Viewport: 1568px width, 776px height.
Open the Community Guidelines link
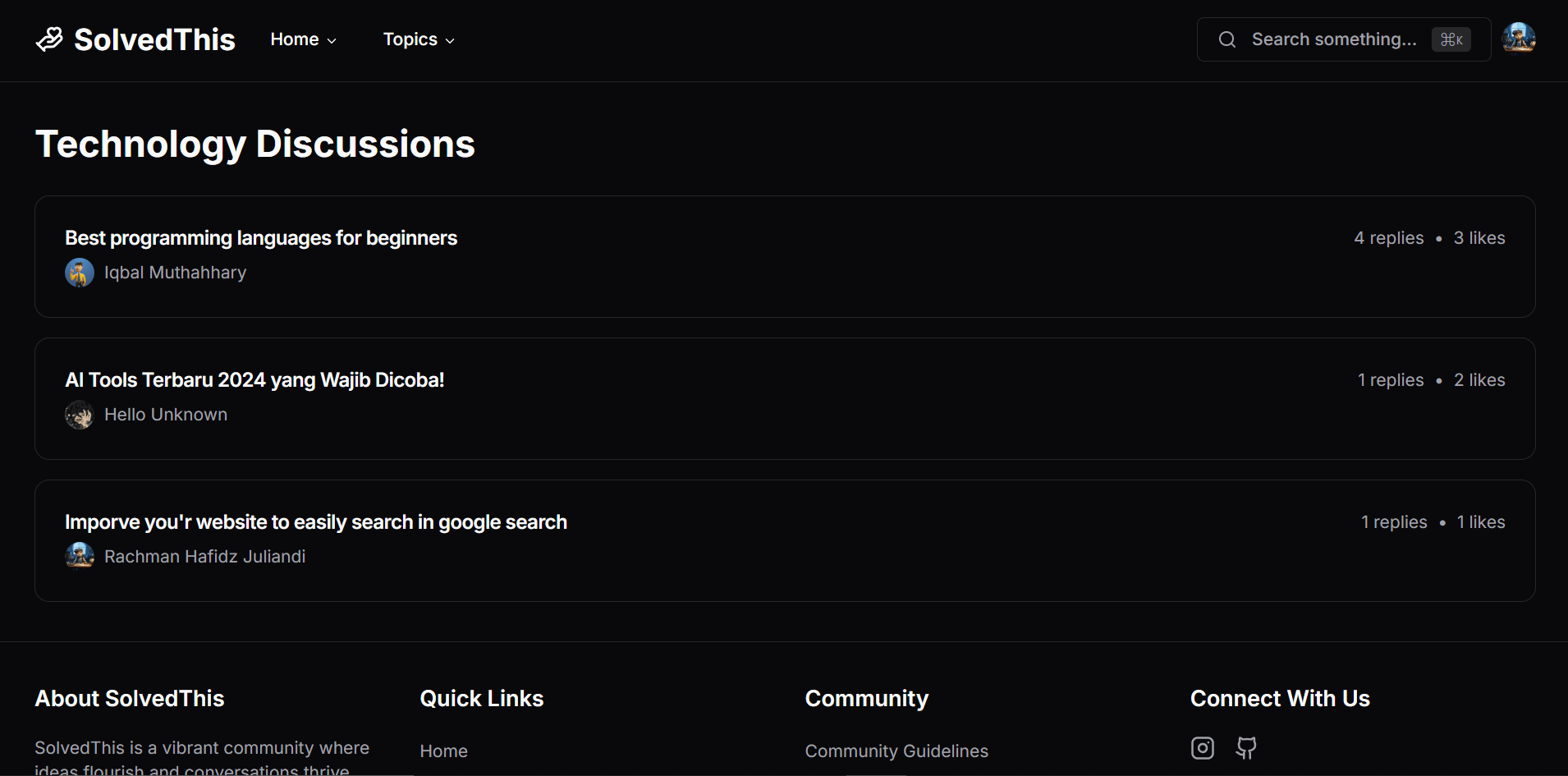point(896,751)
